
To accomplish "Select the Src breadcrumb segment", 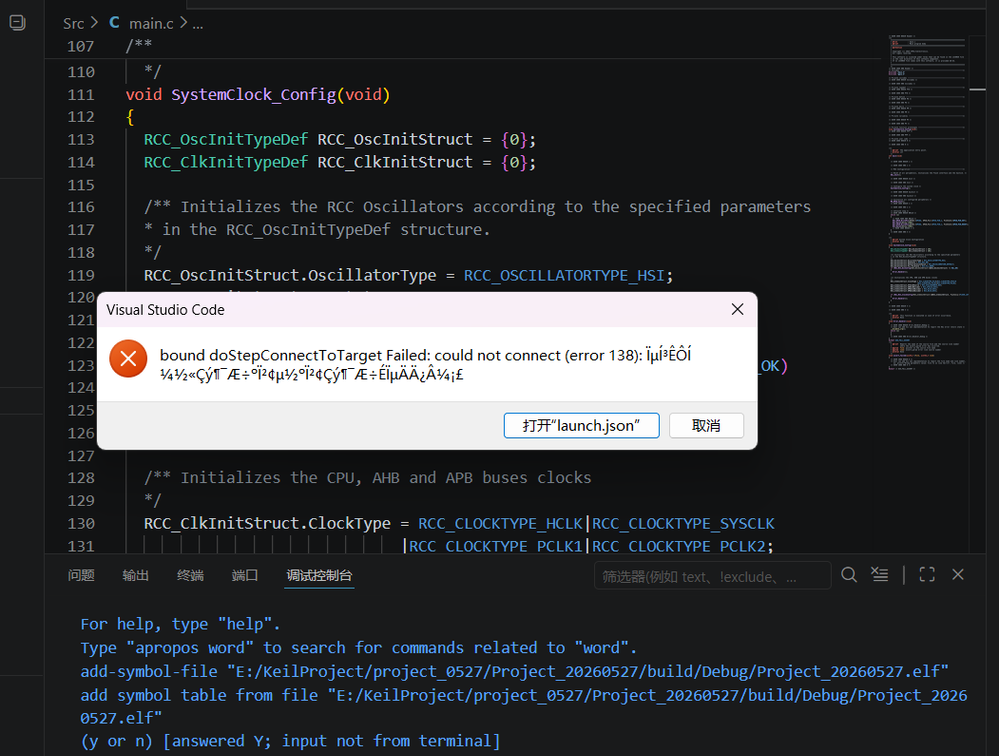I will (73, 24).
